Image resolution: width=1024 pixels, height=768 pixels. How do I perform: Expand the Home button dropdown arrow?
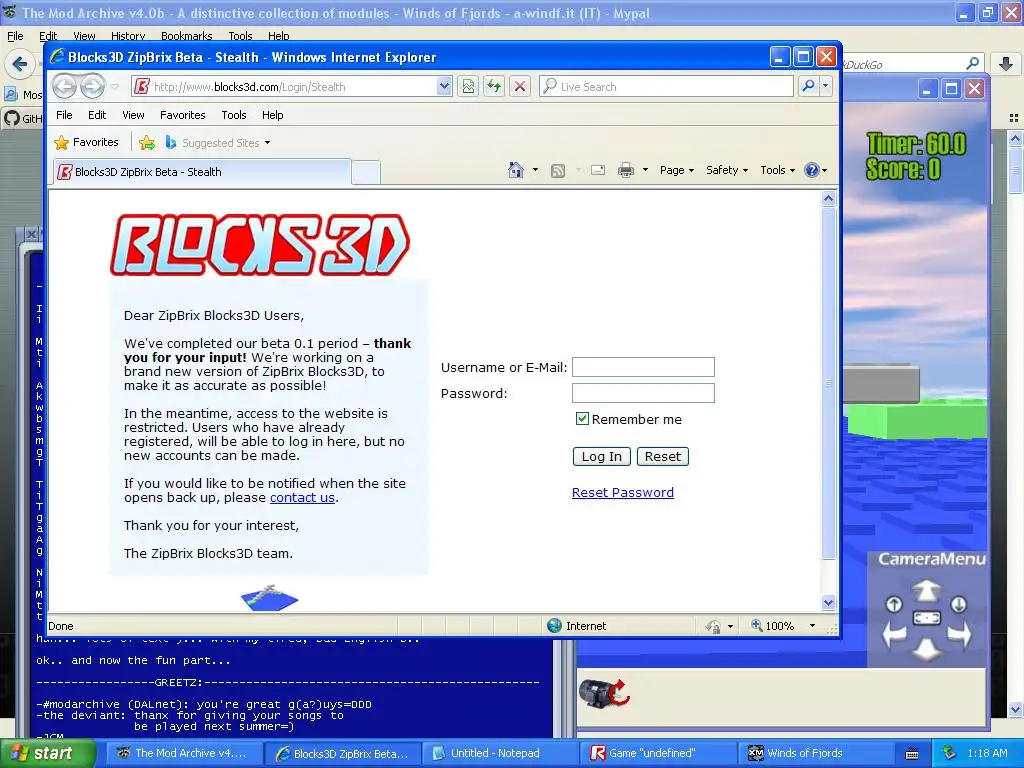point(536,170)
